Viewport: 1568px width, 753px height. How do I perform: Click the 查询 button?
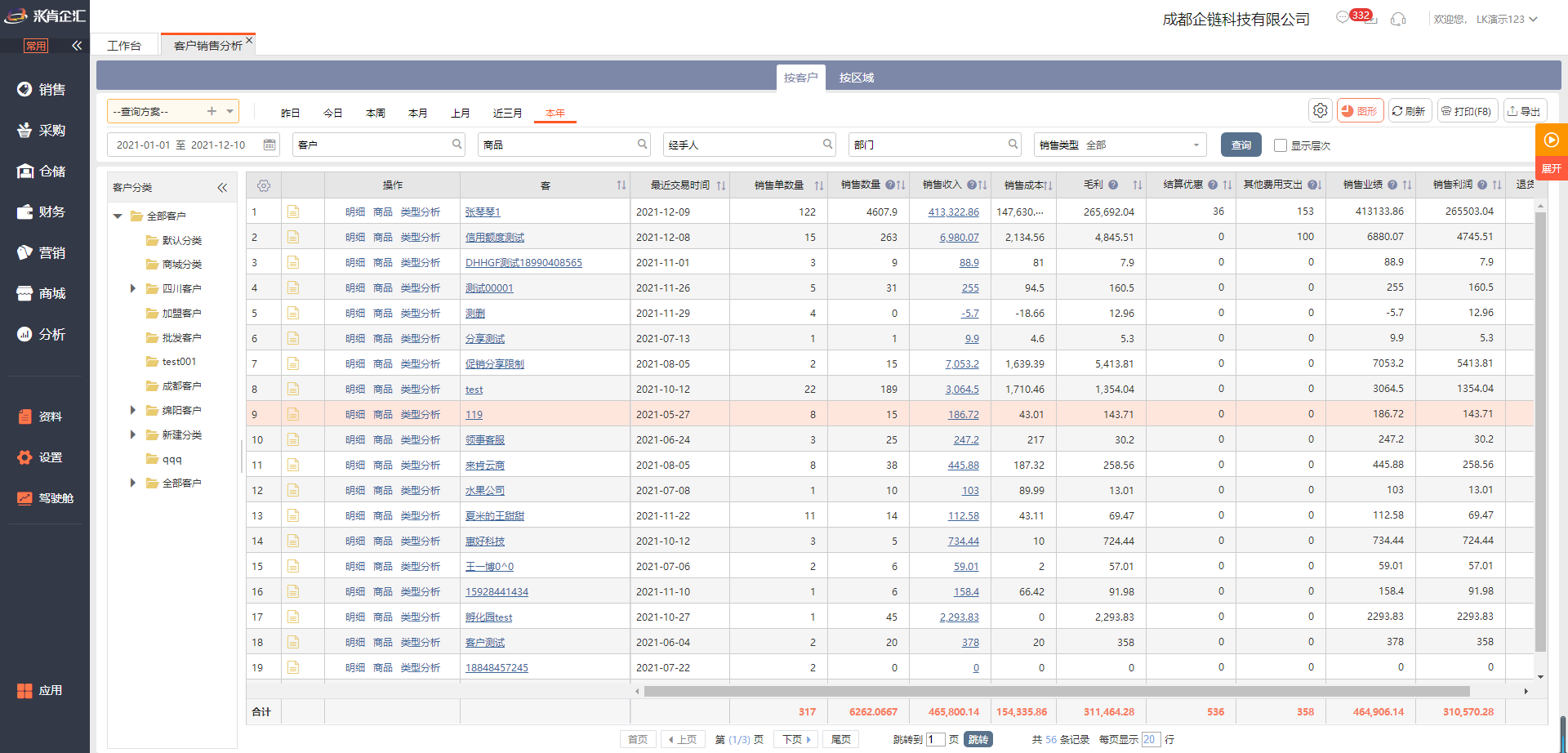point(1241,145)
